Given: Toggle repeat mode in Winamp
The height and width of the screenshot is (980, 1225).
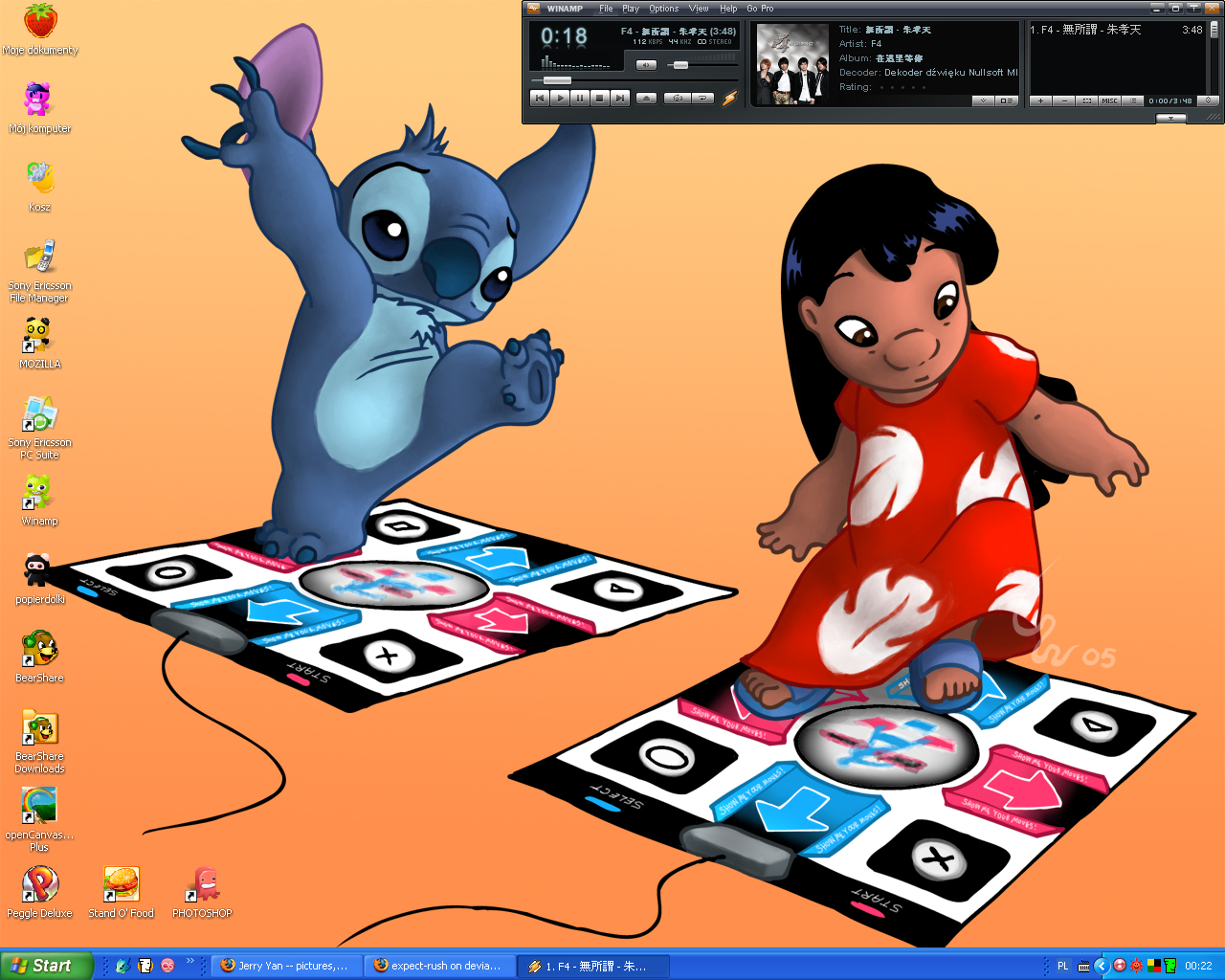Looking at the screenshot, I should pos(702,98).
